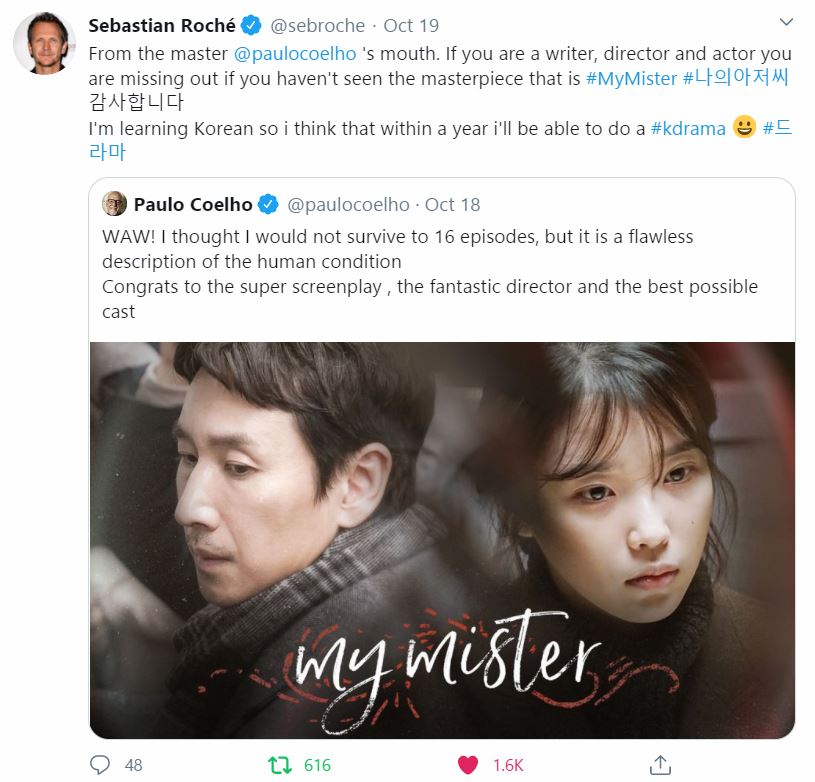Click the Paulo Coelho display name

pyautogui.click(x=193, y=204)
